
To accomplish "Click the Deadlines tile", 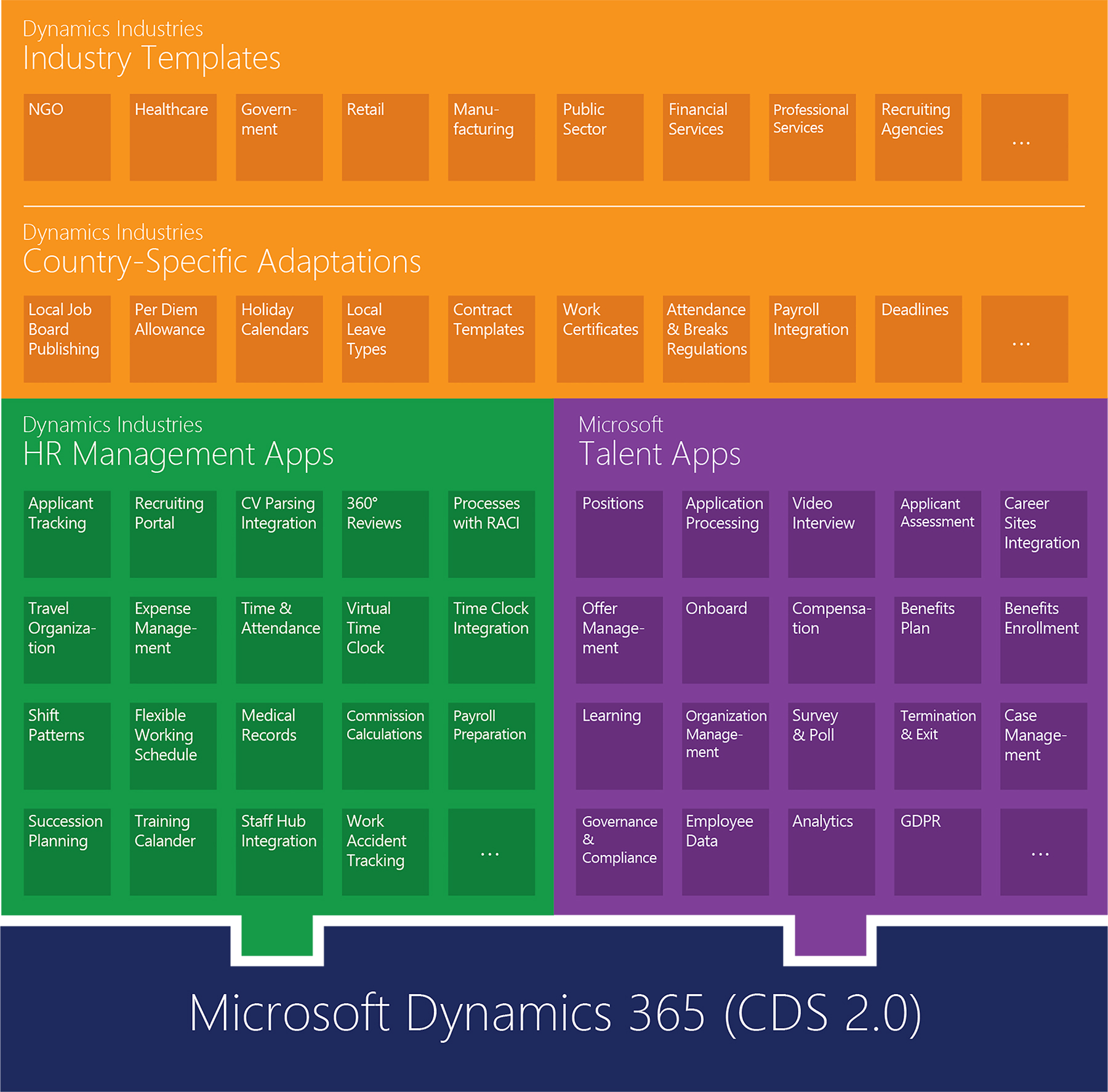I will click(918, 339).
